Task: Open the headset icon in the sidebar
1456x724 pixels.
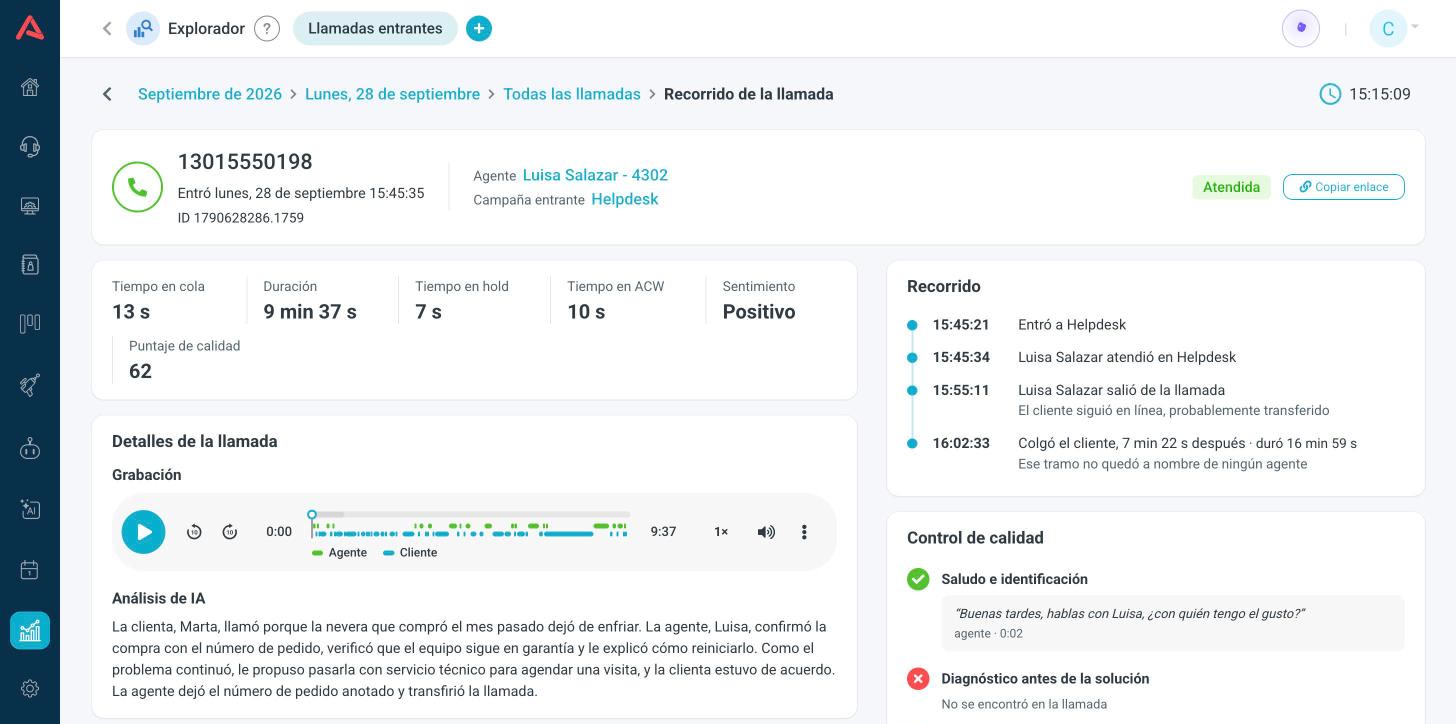Action: coord(30,147)
